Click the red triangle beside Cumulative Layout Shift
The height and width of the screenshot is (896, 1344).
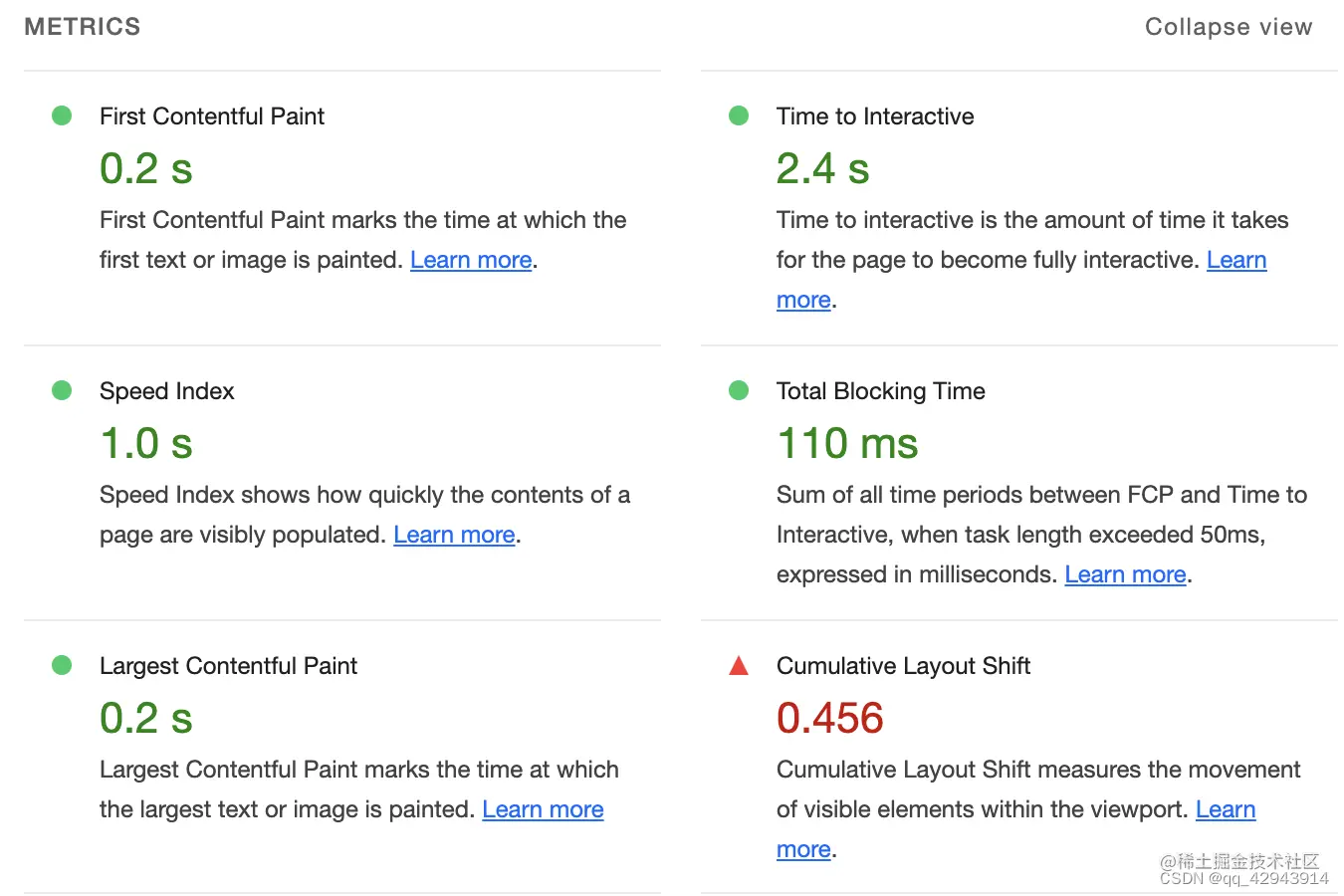point(739,665)
